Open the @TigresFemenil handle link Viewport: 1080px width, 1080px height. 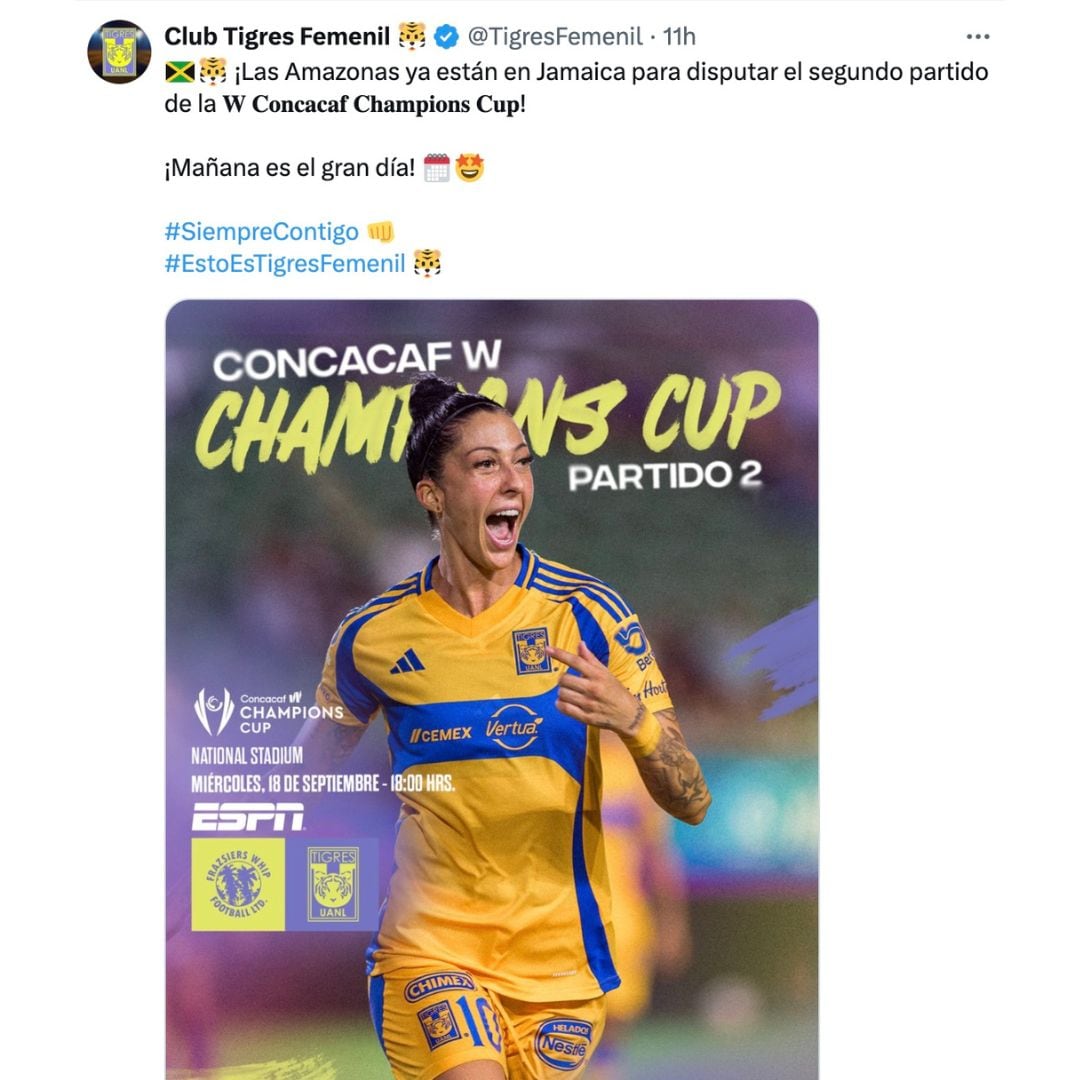pyautogui.click(x=554, y=37)
